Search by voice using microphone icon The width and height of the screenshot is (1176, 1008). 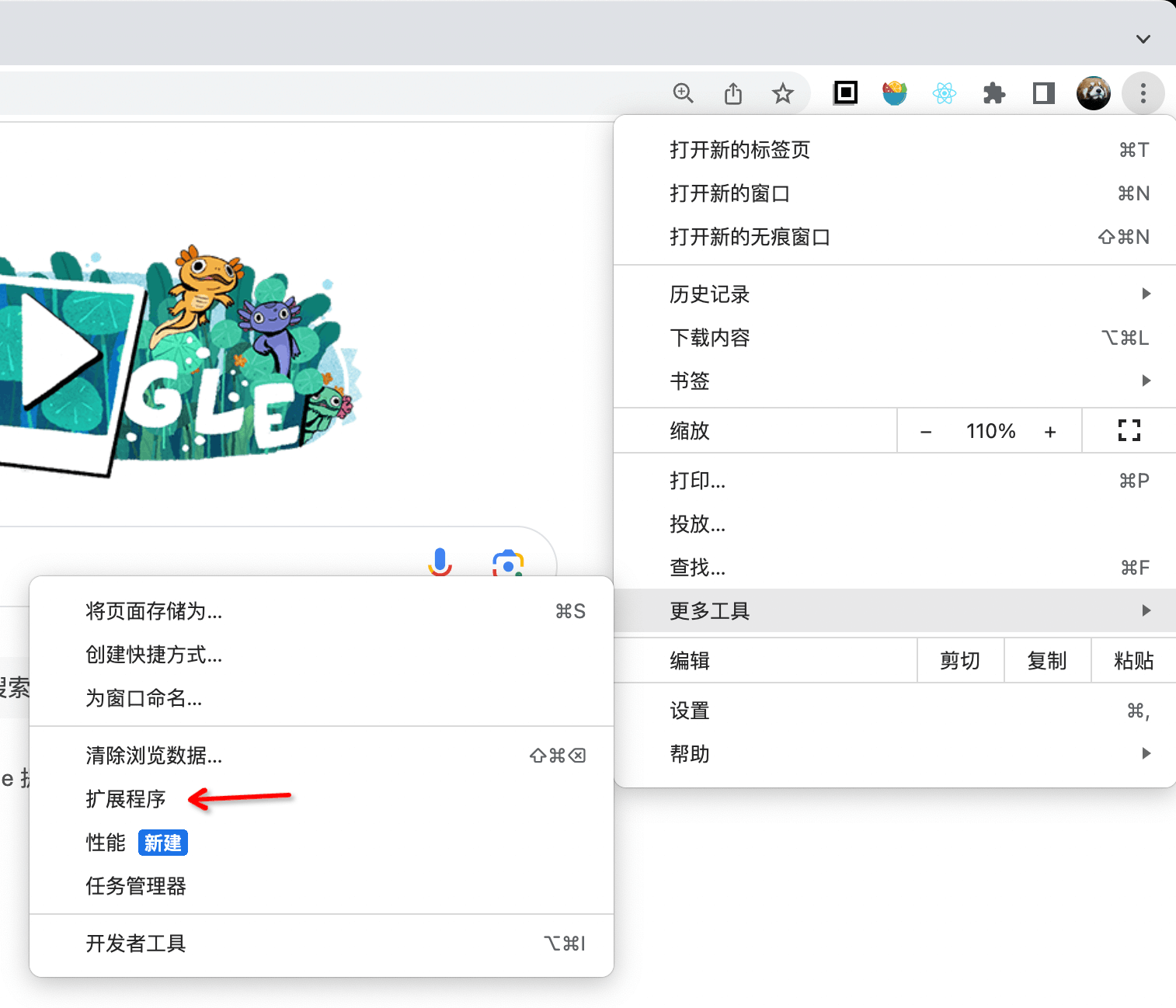(x=440, y=562)
